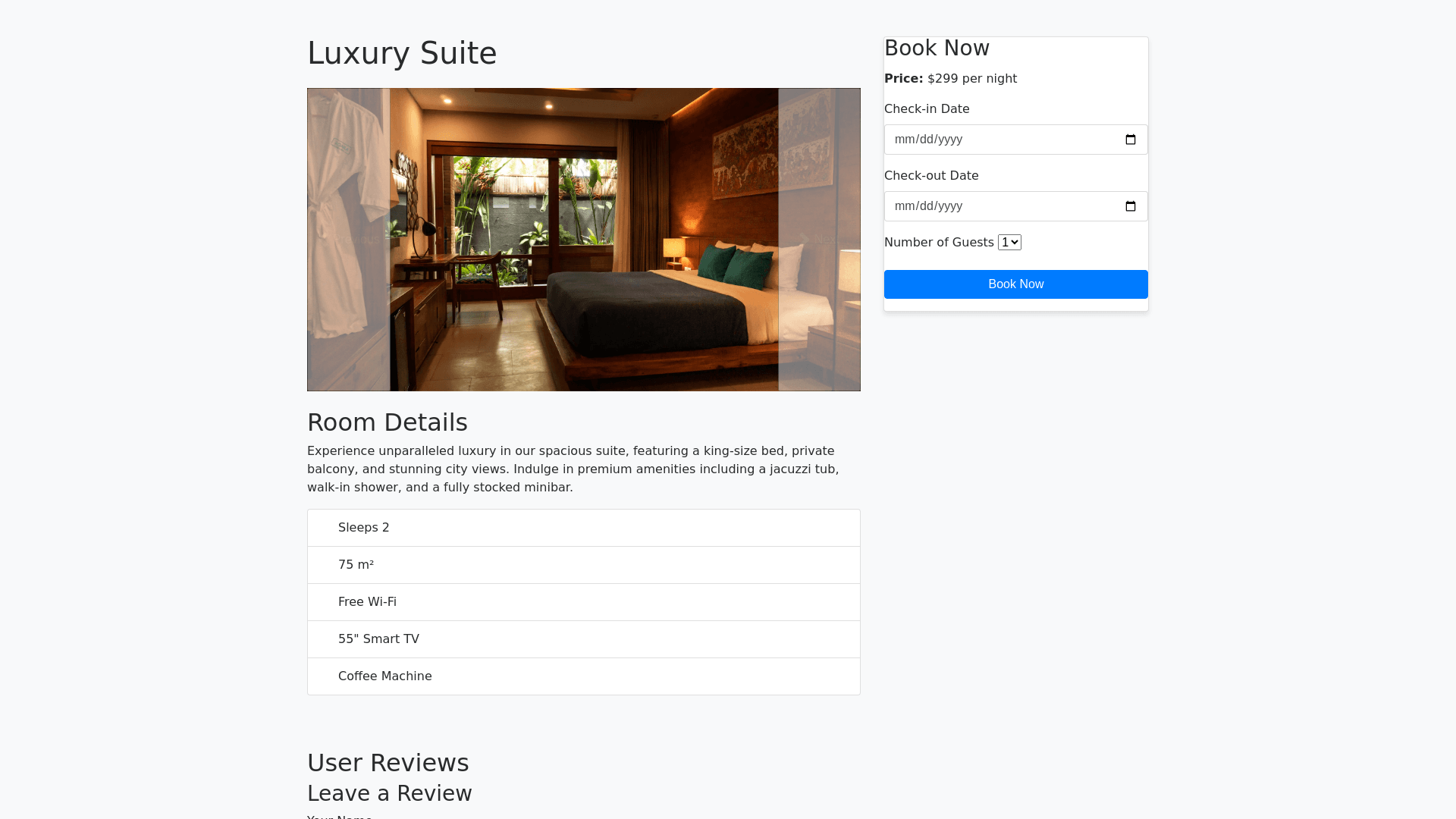Select the Sleeps 2 list item
The width and height of the screenshot is (1456, 819).
[x=584, y=528]
